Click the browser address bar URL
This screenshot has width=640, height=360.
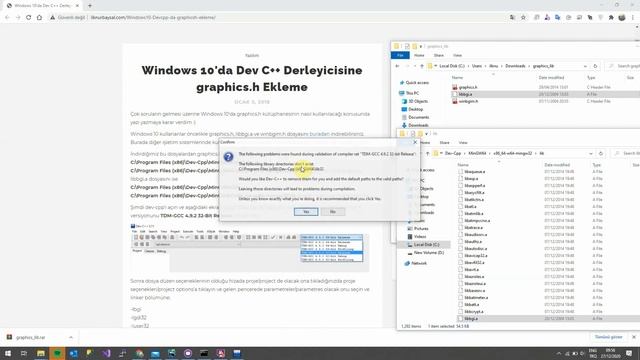pos(153,18)
